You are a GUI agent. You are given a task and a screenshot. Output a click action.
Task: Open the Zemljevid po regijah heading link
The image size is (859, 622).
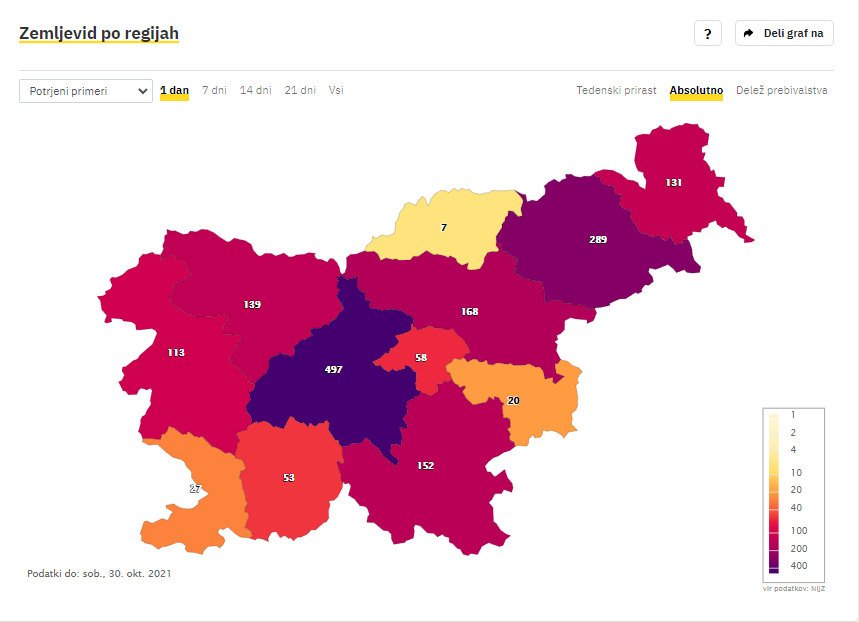click(x=99, y=33)
